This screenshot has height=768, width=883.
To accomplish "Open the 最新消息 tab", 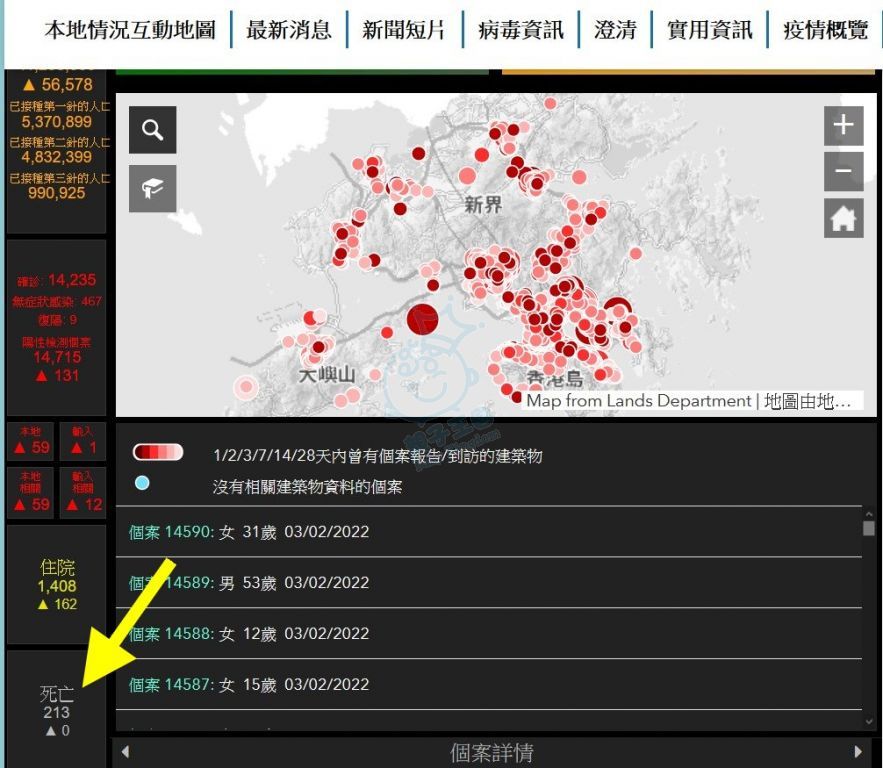I will pyautogui.click(x=288, y=30).
